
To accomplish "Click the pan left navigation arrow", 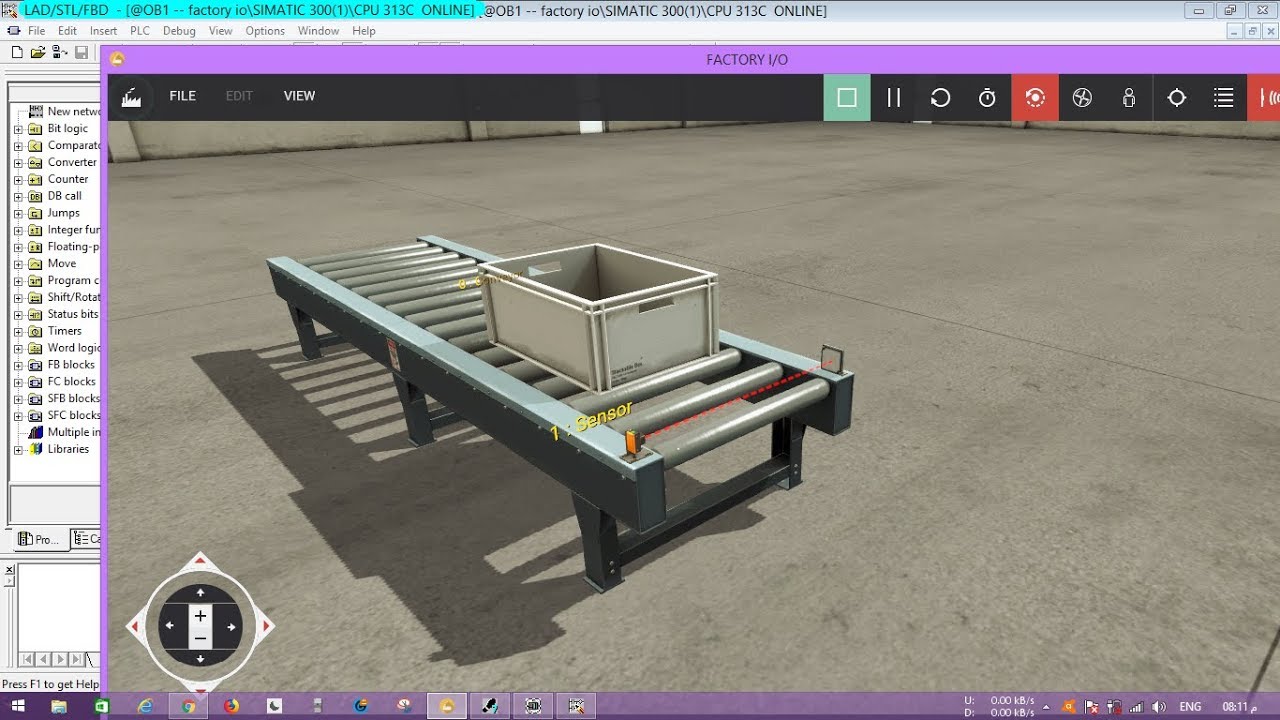I will coord(169,626).
